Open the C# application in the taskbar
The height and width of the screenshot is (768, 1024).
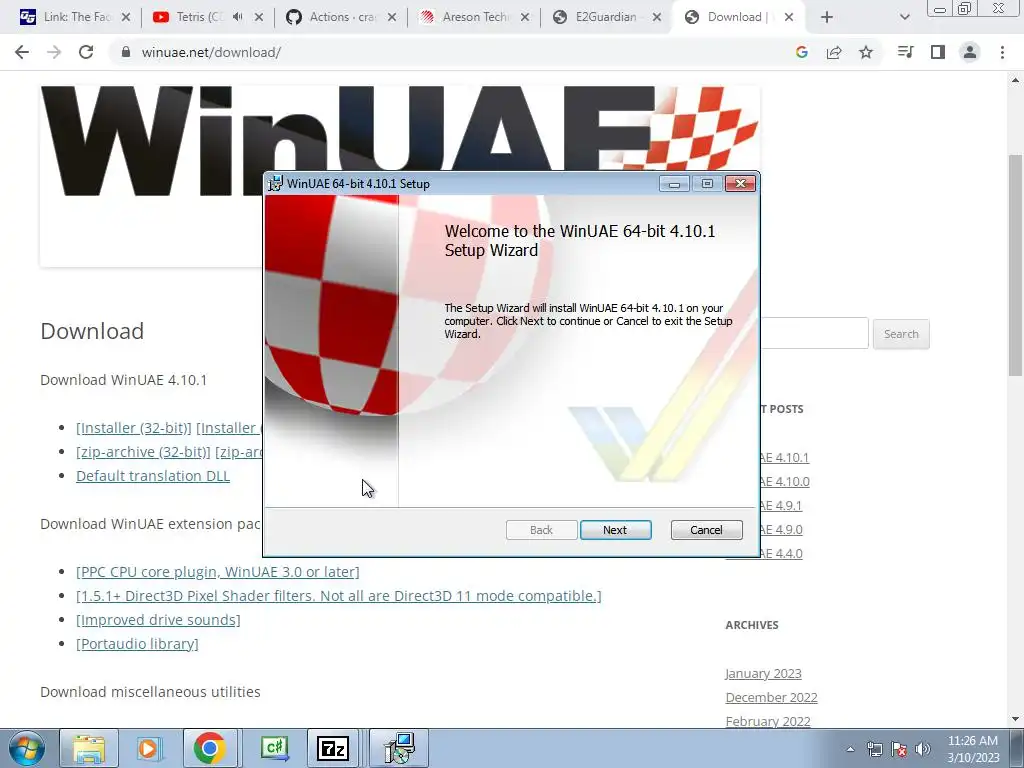click(x=275, y=748)
